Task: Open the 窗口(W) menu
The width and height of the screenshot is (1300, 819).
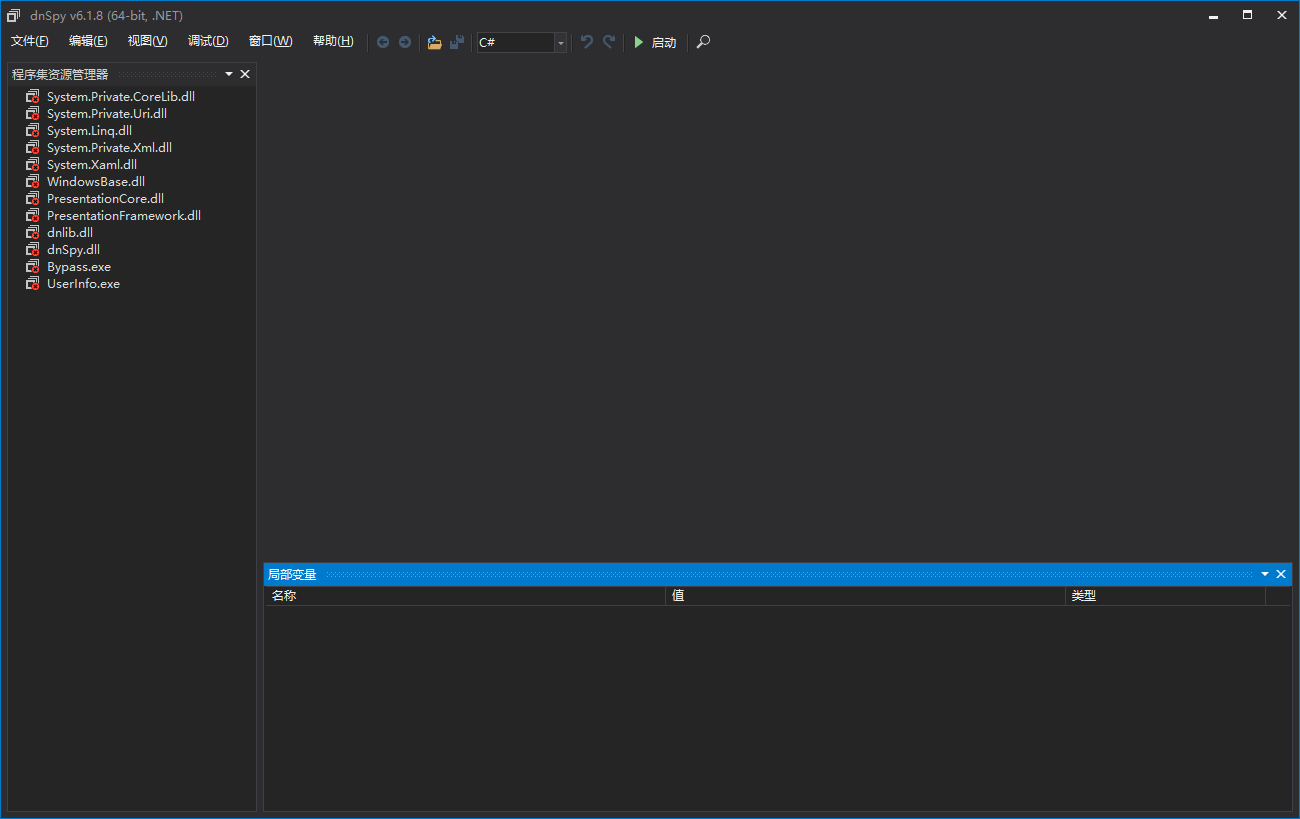Action: (270, 41)
